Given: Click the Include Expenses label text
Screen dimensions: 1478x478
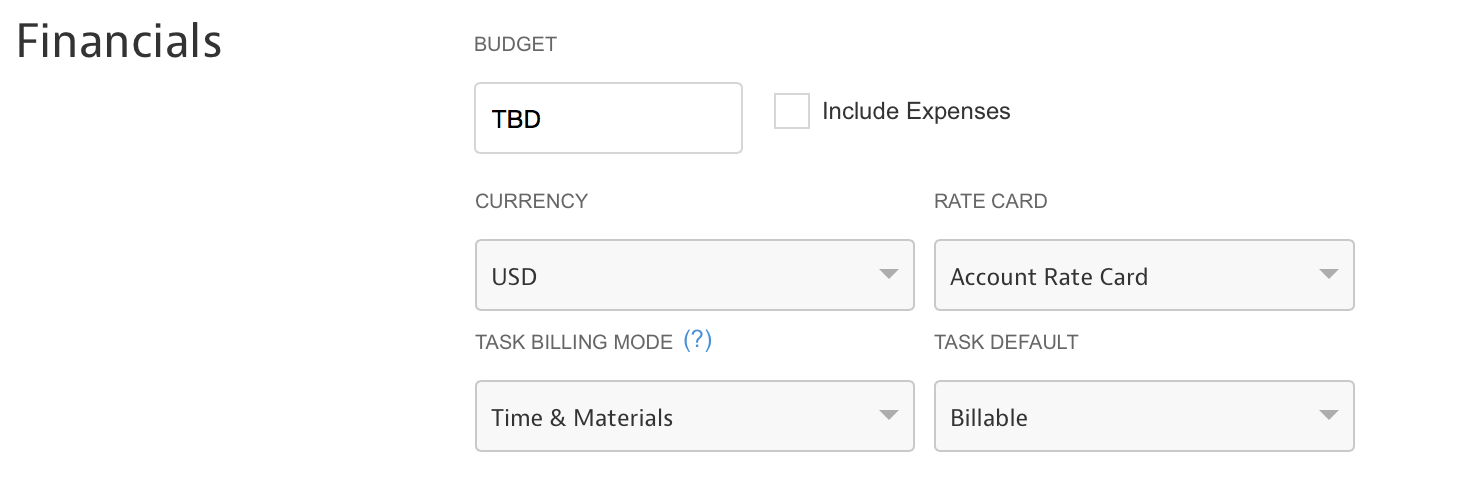Looking at the screenshot, I should pos(916,111).
